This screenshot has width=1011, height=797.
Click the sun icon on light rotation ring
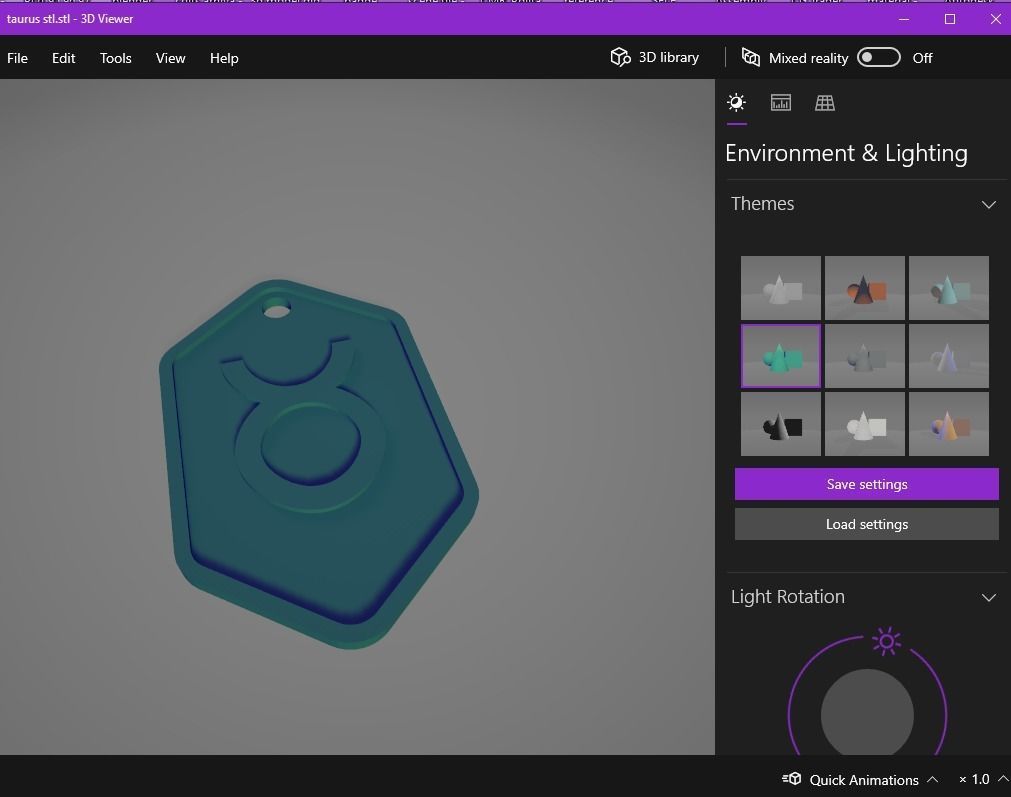pos(887,641)
